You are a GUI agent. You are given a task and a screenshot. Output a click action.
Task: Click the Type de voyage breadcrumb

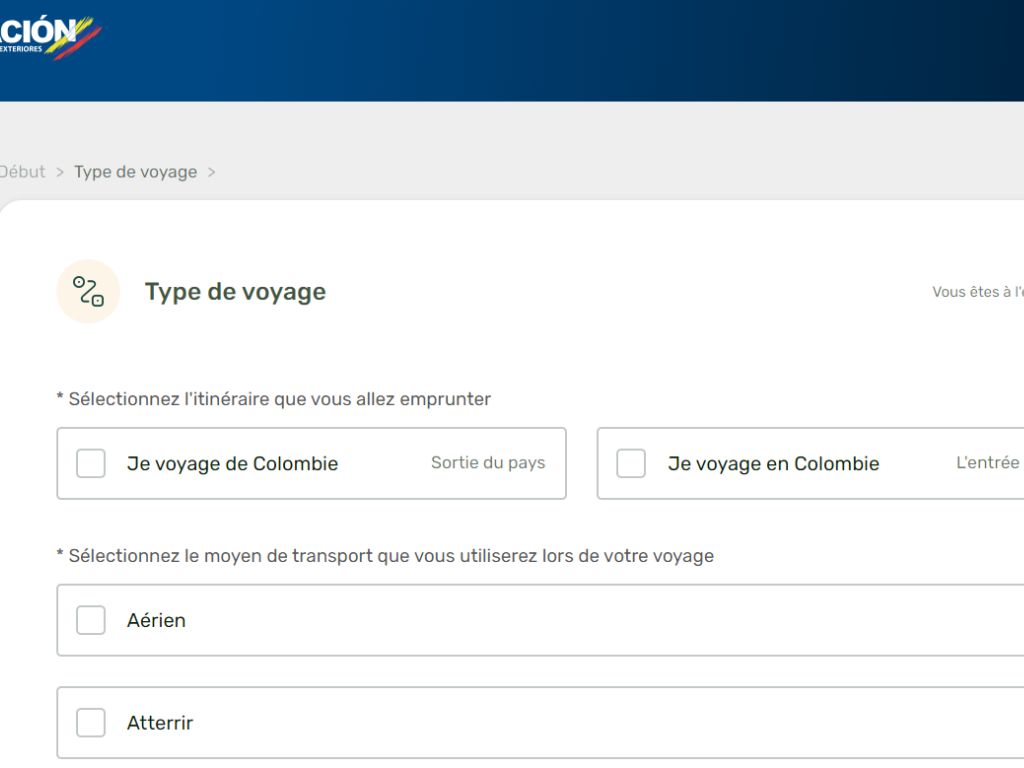pyautogui.click(x=135, y=172)
